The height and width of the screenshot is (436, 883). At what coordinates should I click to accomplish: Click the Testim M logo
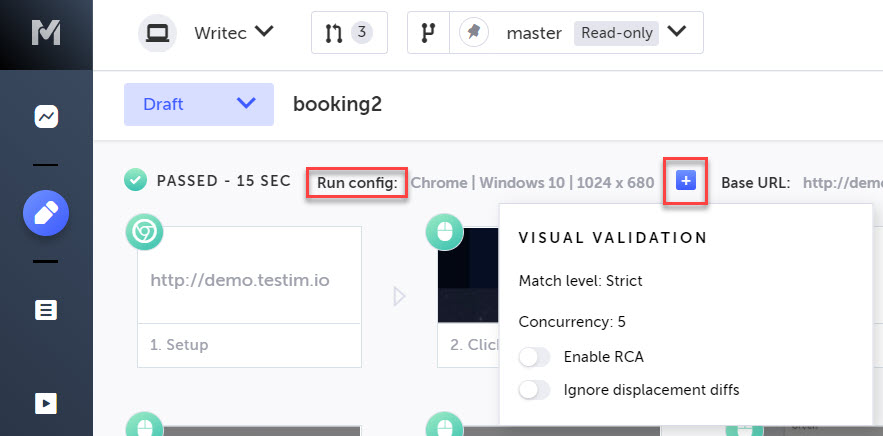coord(45,32)
